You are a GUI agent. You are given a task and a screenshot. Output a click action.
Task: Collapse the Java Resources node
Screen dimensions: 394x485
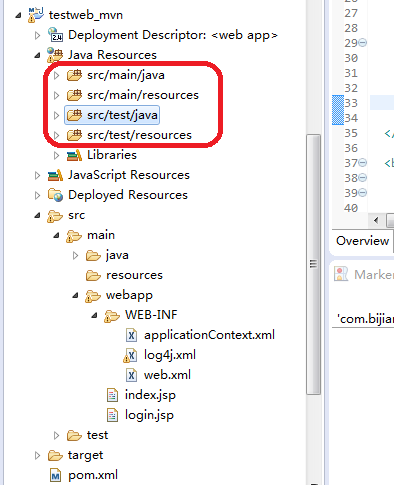pos(37,55)
